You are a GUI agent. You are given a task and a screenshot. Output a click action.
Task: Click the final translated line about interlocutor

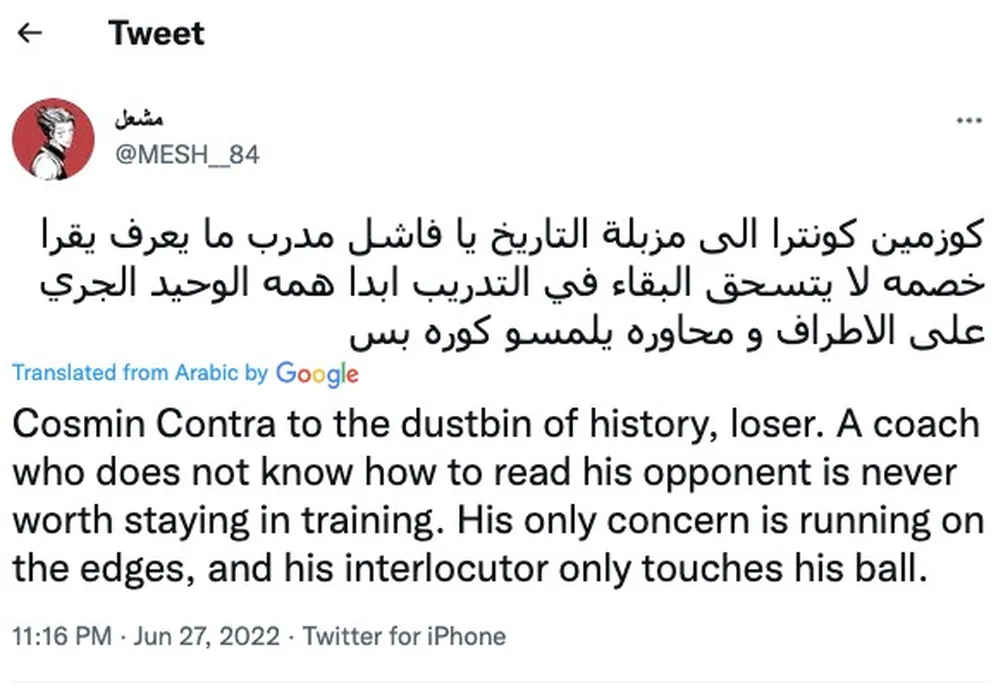pos(465,566)
